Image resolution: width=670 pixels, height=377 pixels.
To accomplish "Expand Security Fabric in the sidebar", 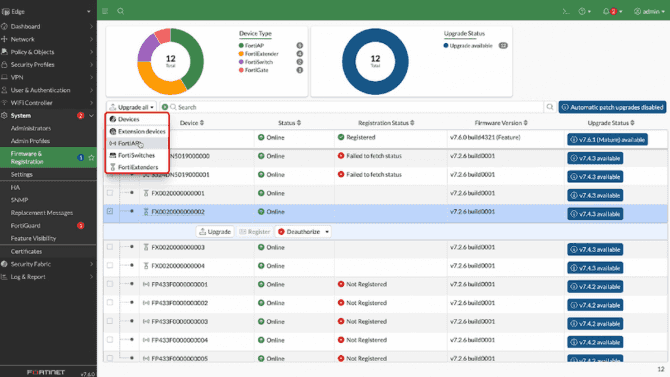I will 48,264.
